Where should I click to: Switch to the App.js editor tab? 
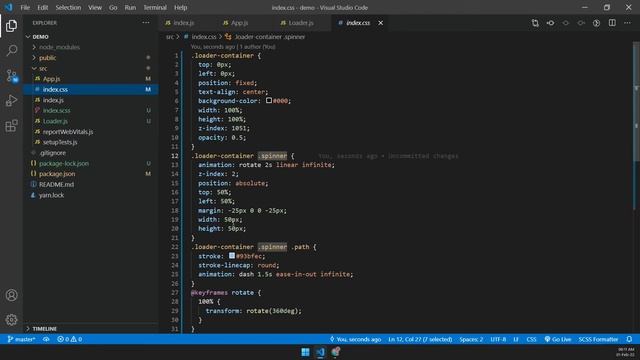point(239,23)
